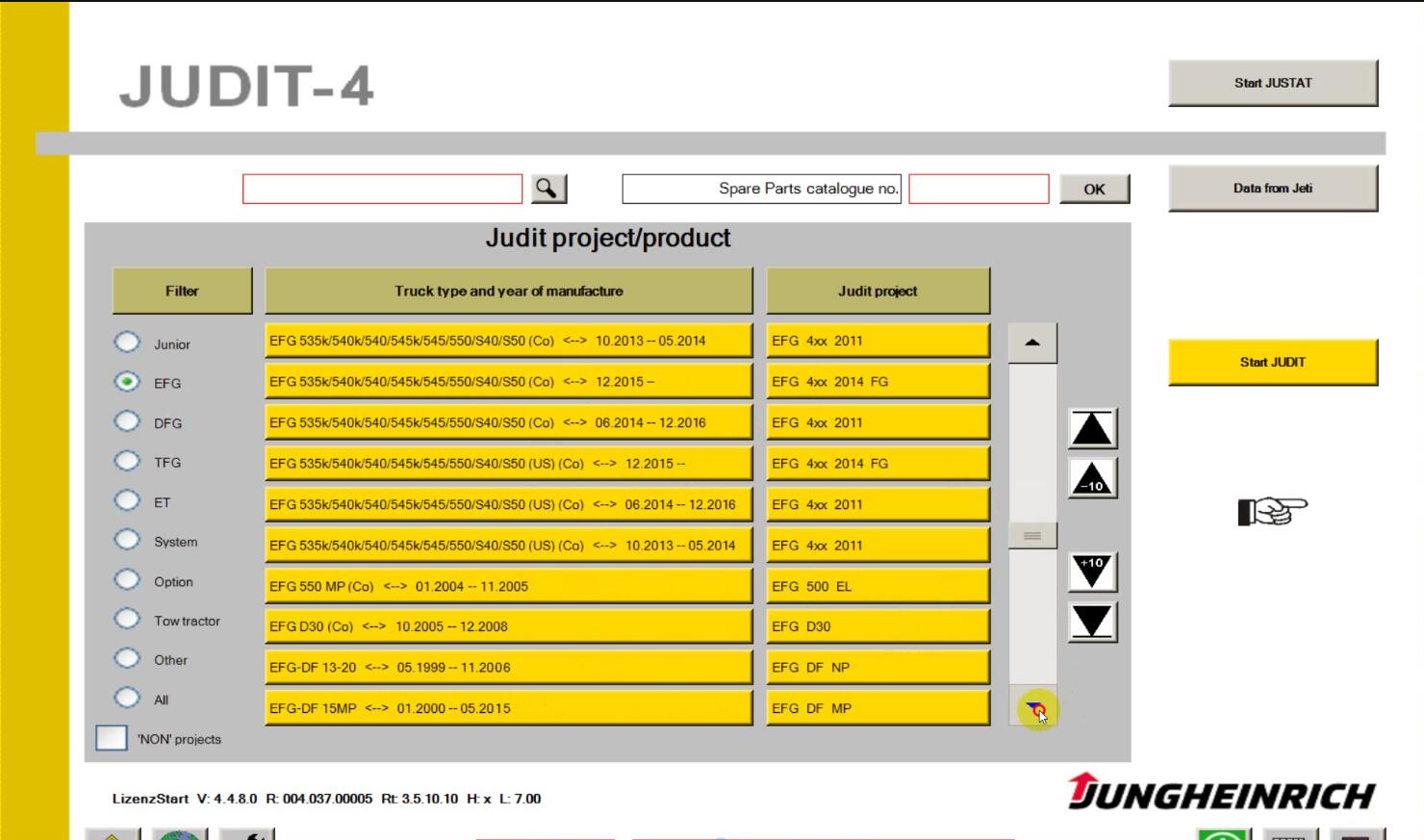This screenshot has height=840, width=1424.
Task: Select EFG 535k (US) (Co) 10.2013 -- 05.2014 row
Action: [x=509, y=546]
